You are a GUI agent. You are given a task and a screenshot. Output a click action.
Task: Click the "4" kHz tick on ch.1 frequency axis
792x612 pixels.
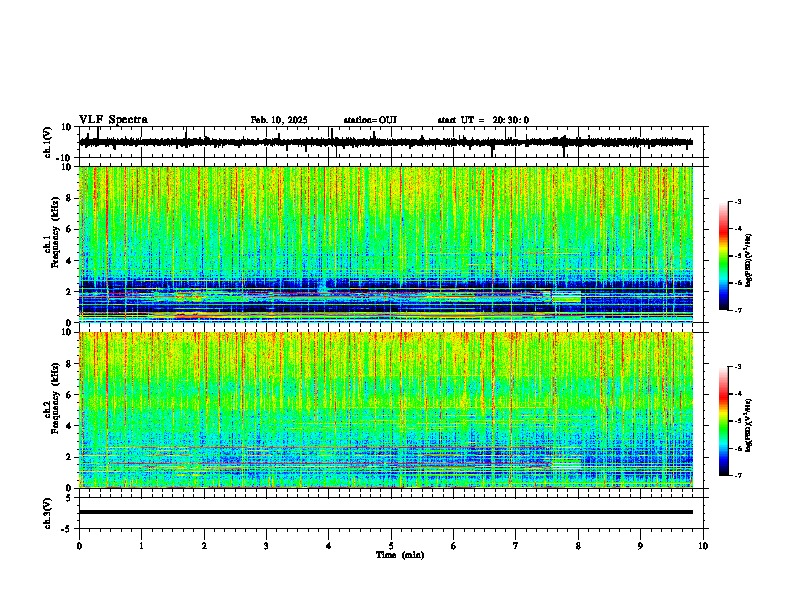[x=69, y=261]
